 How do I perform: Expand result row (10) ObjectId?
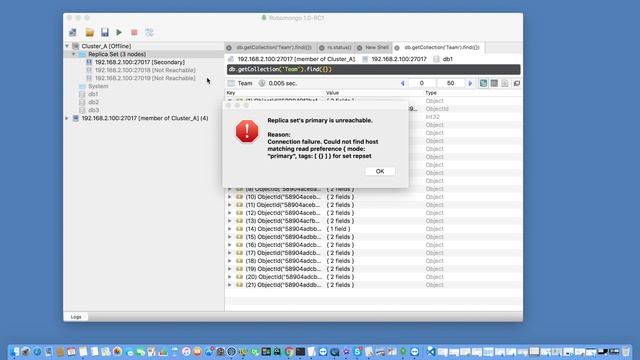pyautogui.click(x=230, y=197)
